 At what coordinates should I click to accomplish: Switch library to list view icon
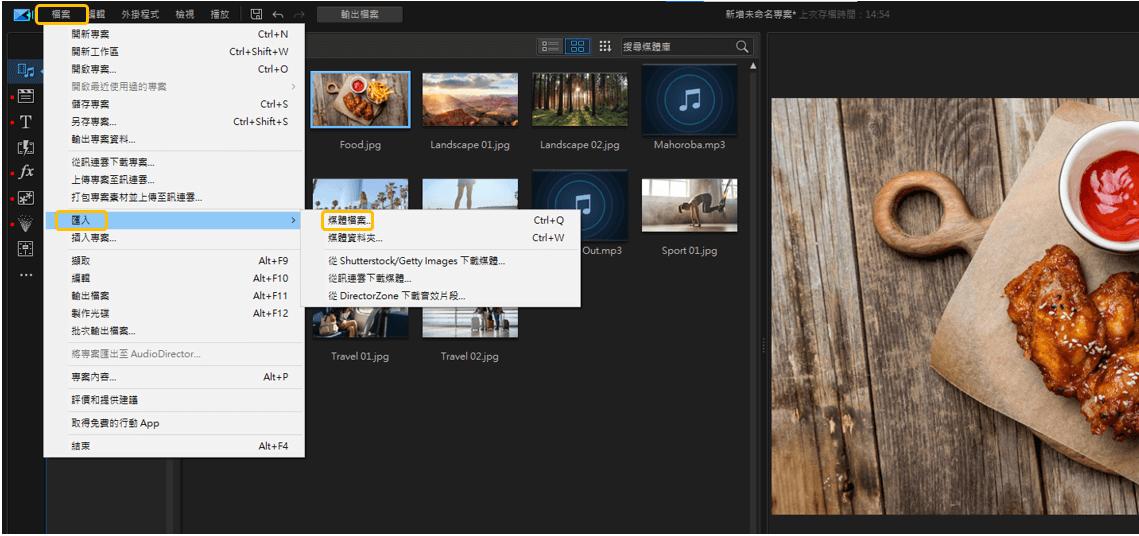(550, 46)
